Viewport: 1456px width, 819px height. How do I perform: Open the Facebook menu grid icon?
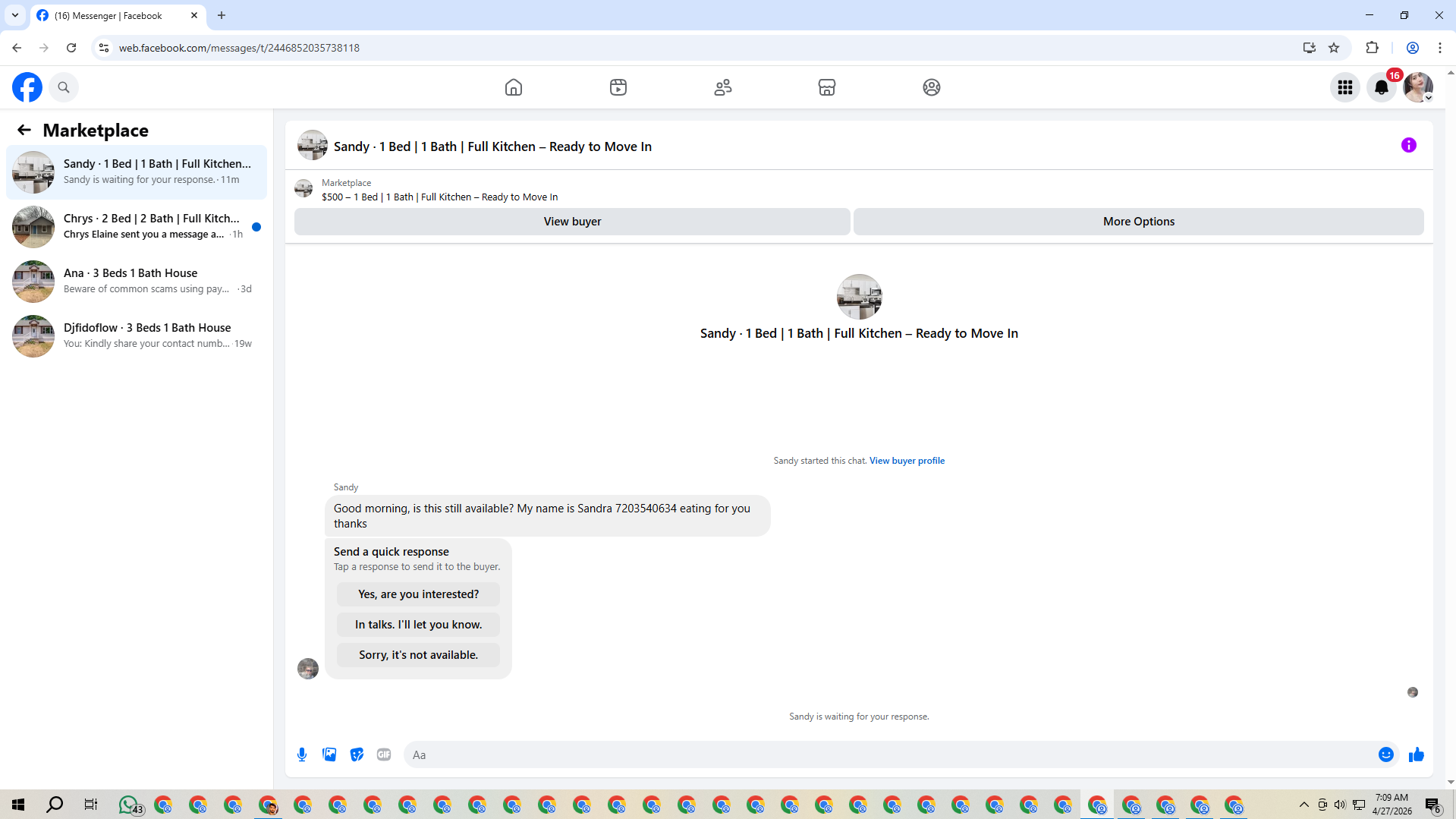[1345, 87]
